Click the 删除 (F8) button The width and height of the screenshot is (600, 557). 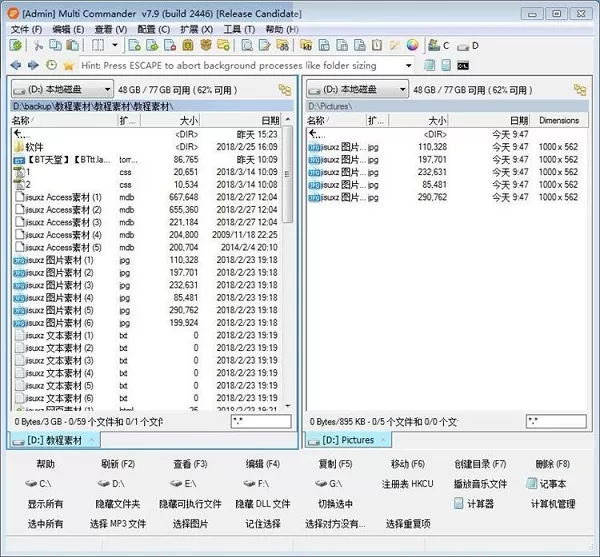point(553,464)
